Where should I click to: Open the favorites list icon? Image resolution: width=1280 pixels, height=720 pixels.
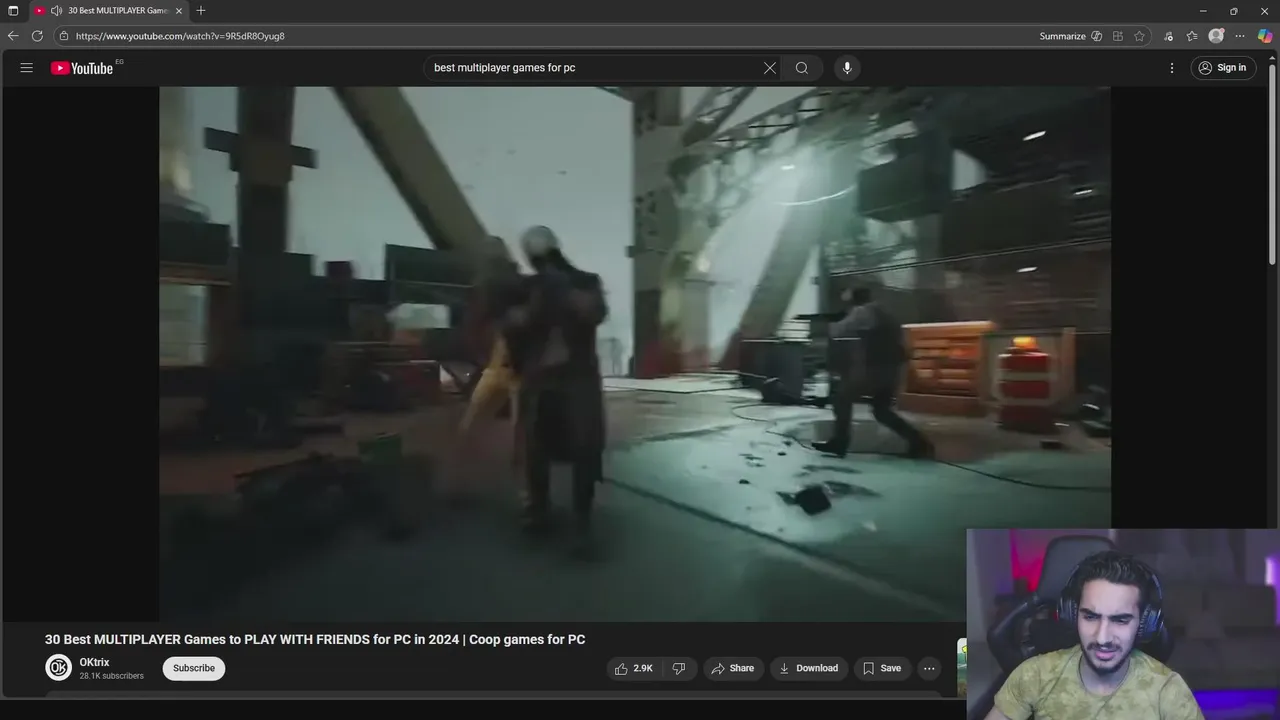(1192, 36)
